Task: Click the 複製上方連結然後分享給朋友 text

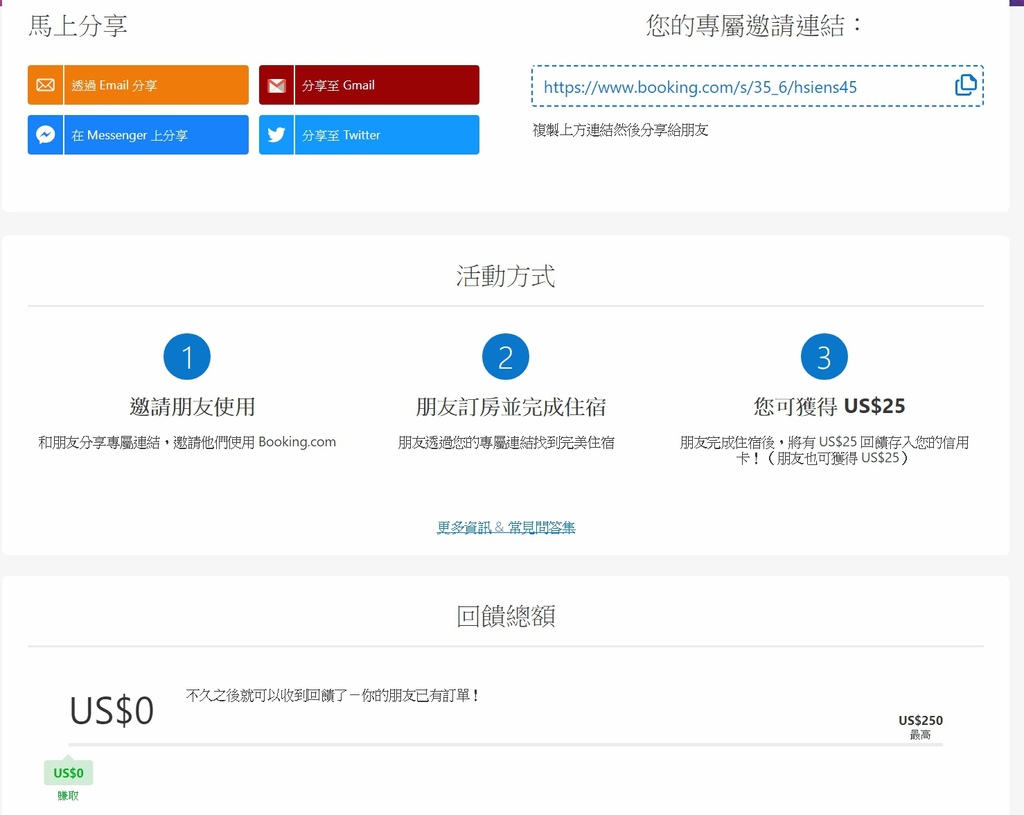Action: click(x=620, y=130)
